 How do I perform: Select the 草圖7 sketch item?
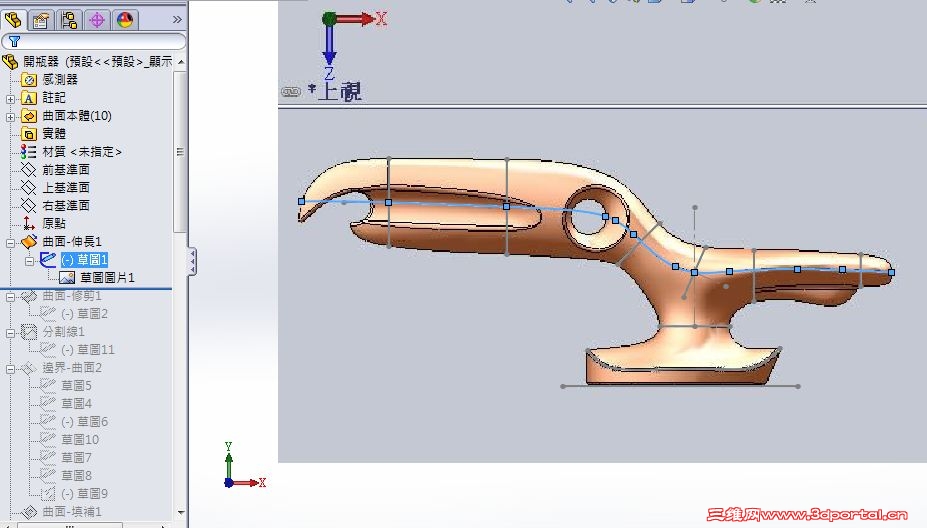tap(76, 457)
